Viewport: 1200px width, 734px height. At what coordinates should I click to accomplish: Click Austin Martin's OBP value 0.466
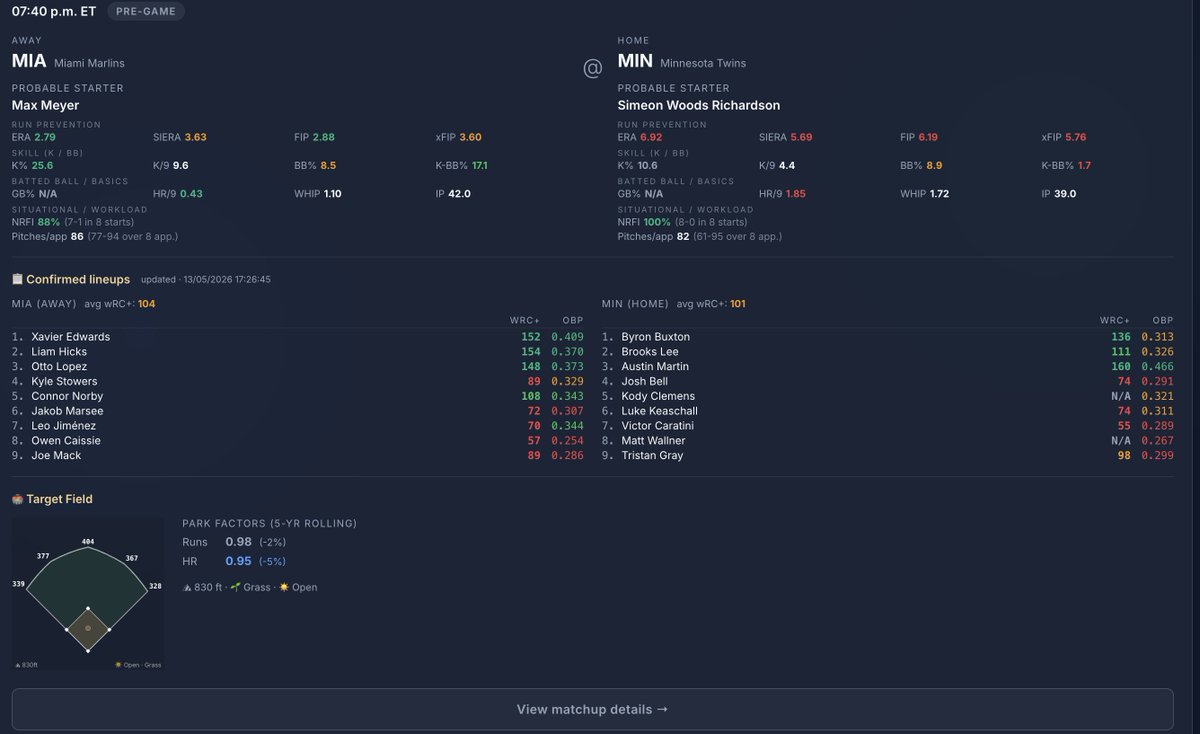pyautogui.click(x=1158, y=367)
